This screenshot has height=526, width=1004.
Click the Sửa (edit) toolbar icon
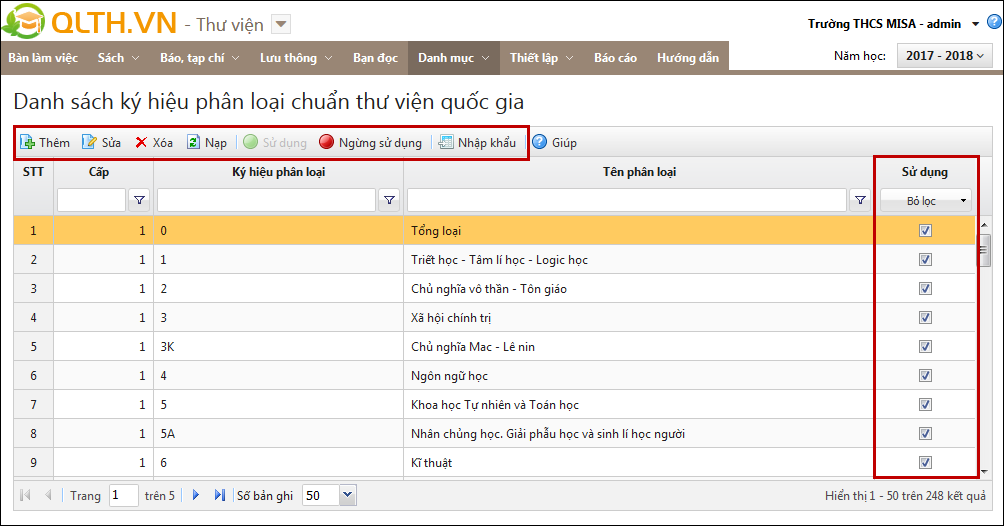(x=90, y=142)
